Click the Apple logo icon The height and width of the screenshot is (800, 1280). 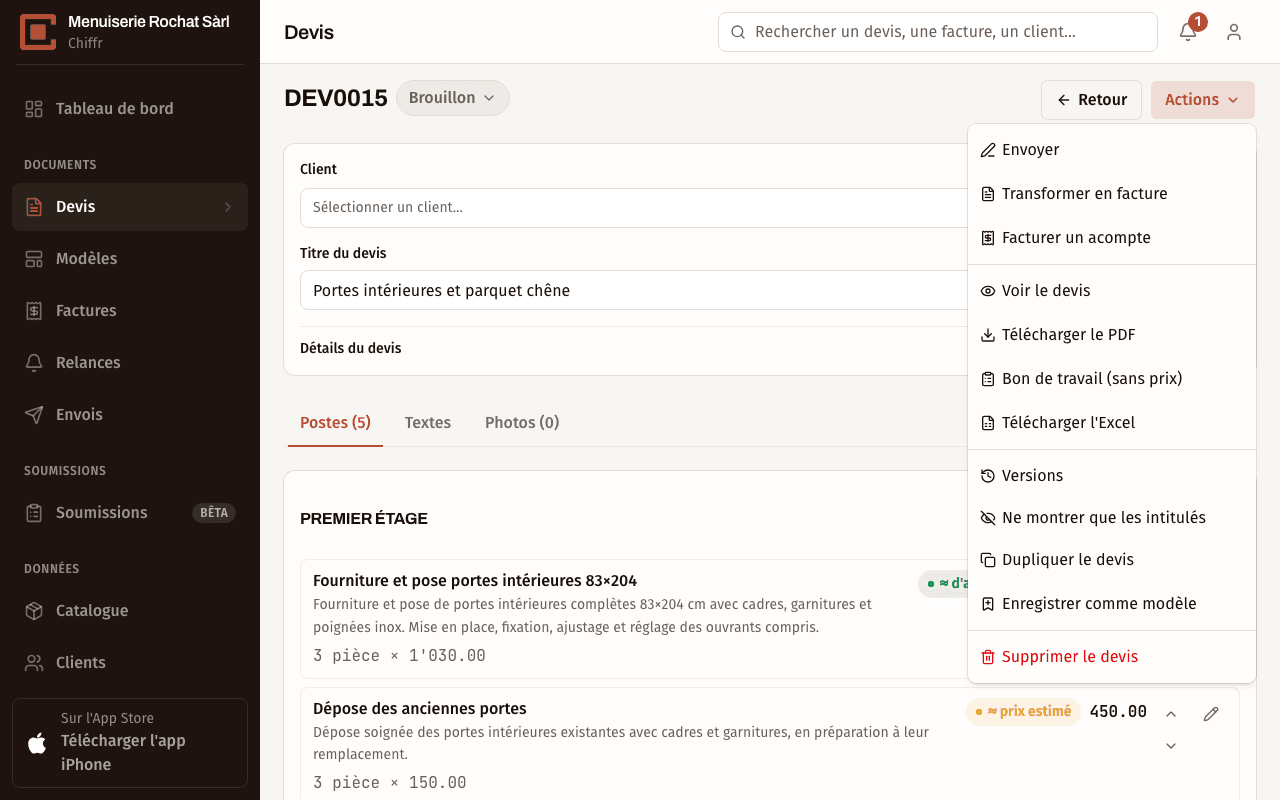click(37, 742)
